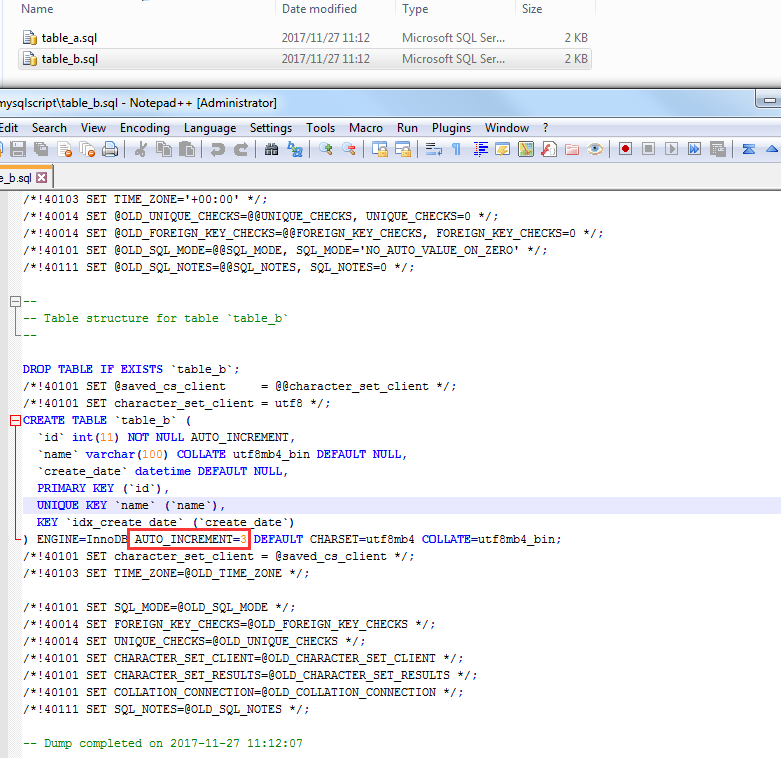Click the Redo arrow icon
The image size is (781, 758).
point(240,149)
